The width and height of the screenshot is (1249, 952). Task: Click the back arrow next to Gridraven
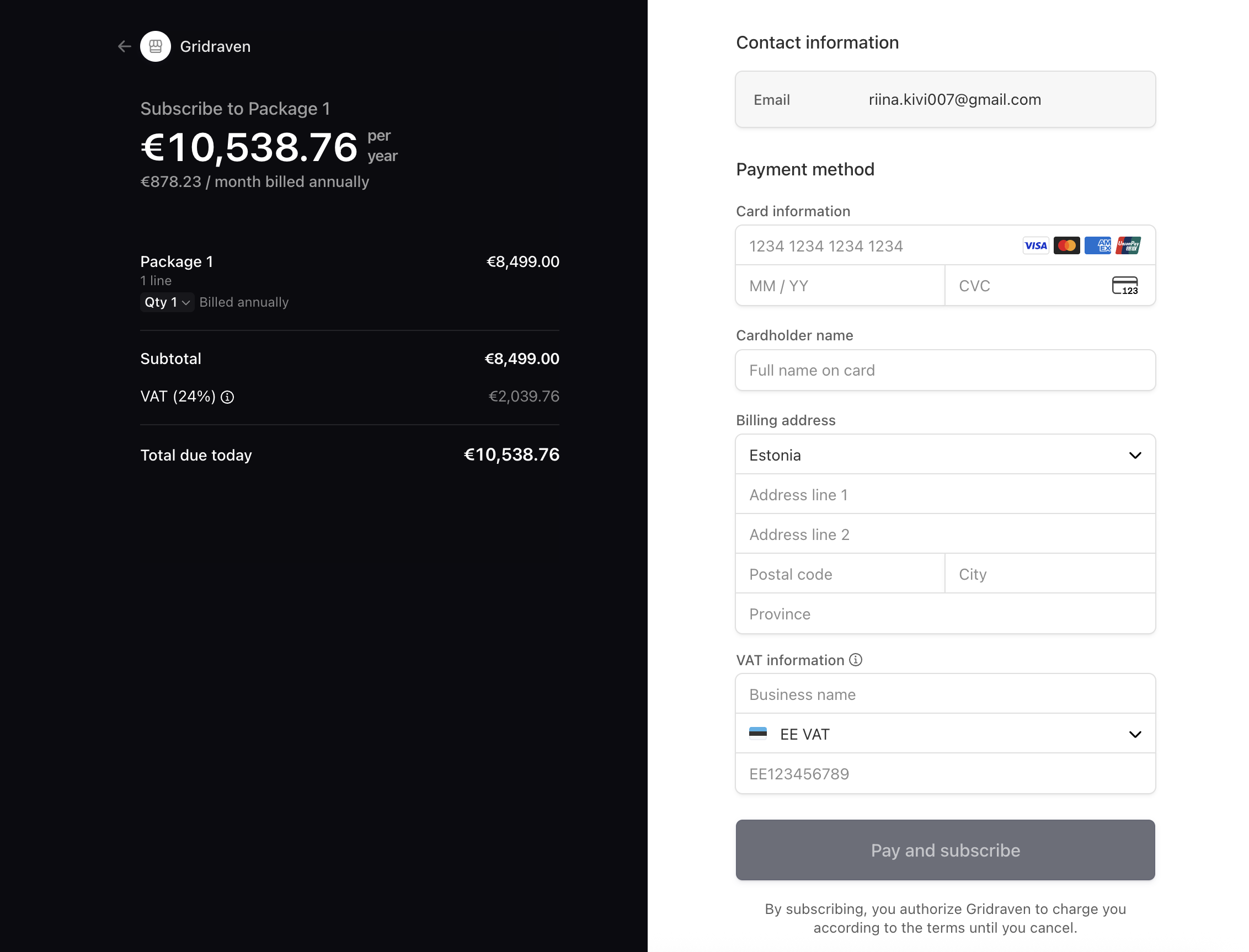(x=124, y=46)
